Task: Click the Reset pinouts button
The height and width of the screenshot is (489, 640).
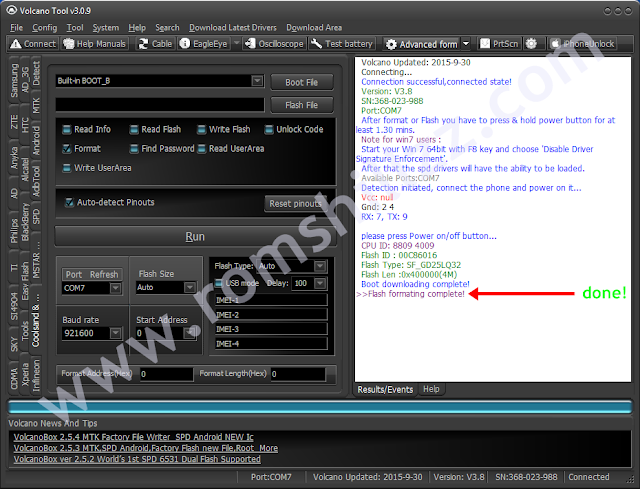Action: point(296,203)
